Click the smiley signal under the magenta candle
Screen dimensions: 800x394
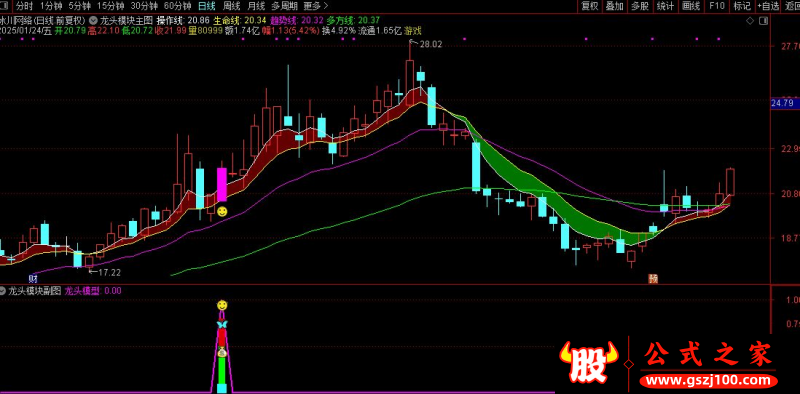222,211
